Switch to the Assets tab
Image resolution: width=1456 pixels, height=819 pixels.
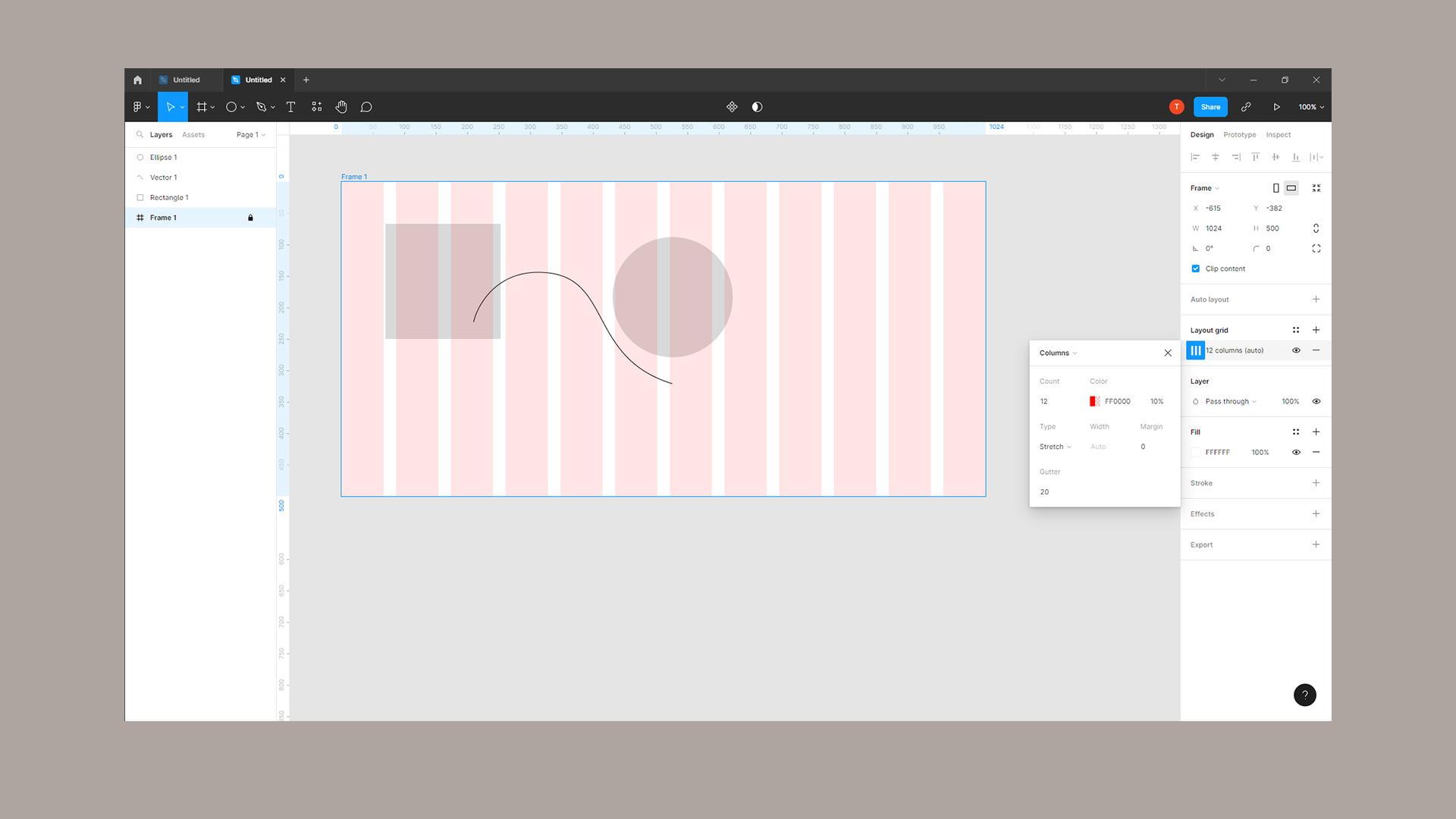[193, 134]
